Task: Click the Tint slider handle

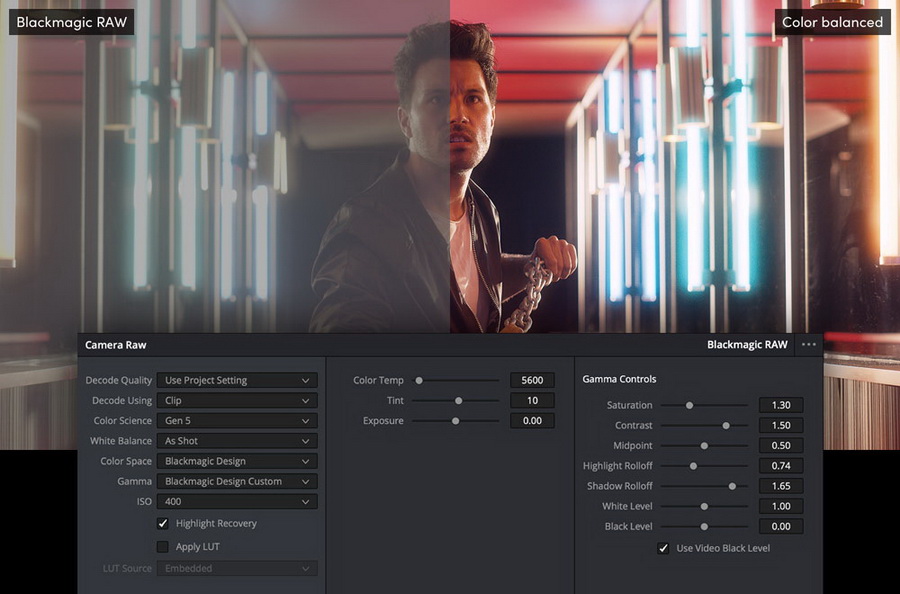Action: click(x=458, y=400)
